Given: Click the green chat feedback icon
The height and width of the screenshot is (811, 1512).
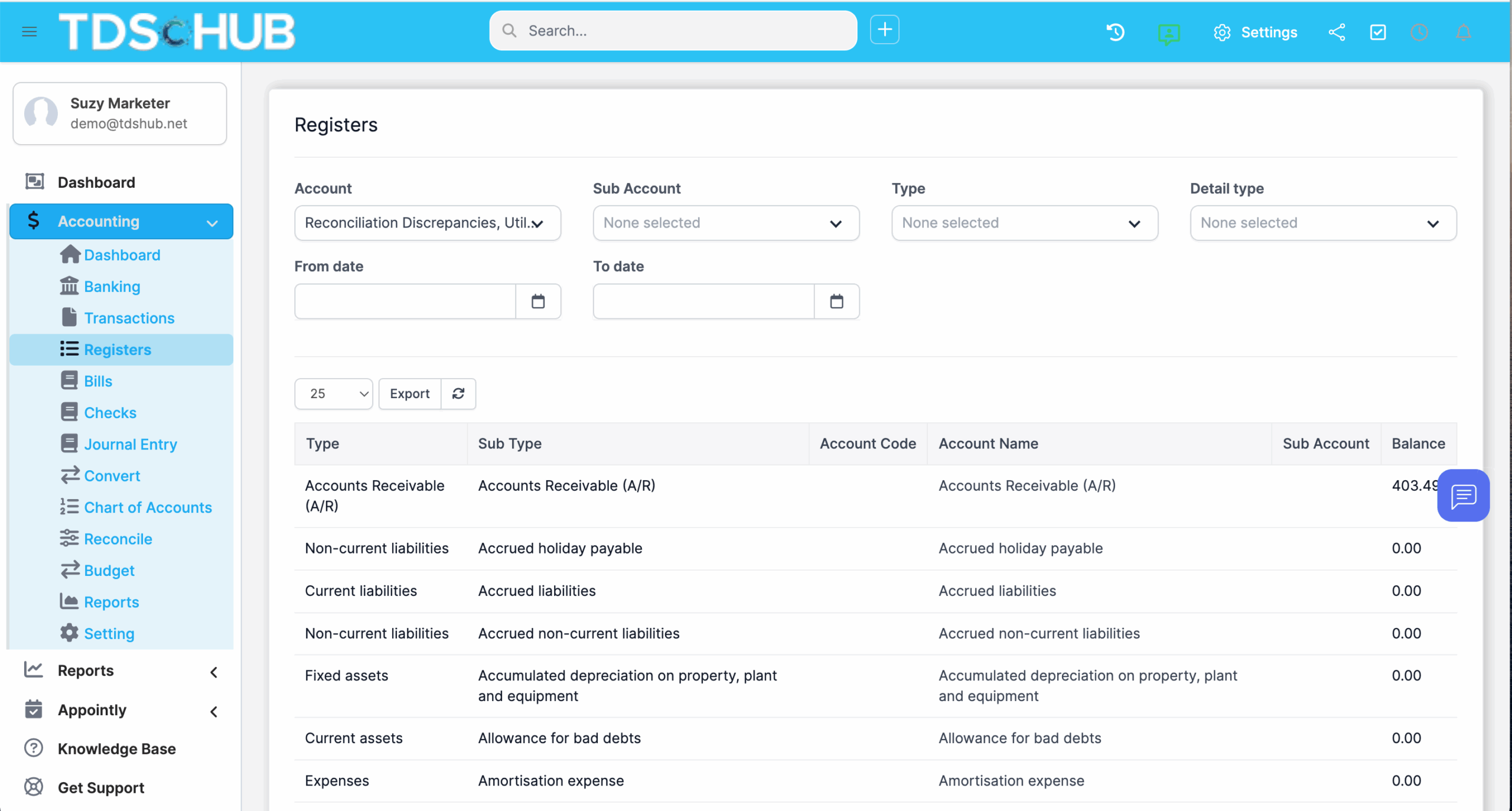Looking at the screenshot, I should (1168, 33).
